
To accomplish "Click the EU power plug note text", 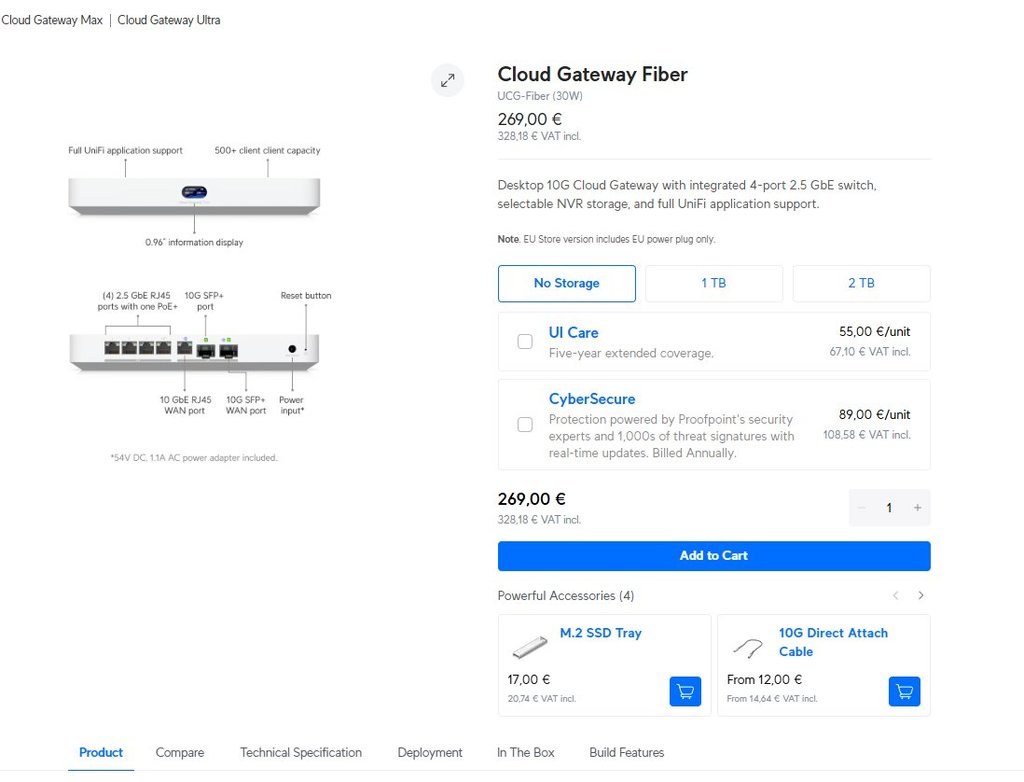I will [606, 240].
